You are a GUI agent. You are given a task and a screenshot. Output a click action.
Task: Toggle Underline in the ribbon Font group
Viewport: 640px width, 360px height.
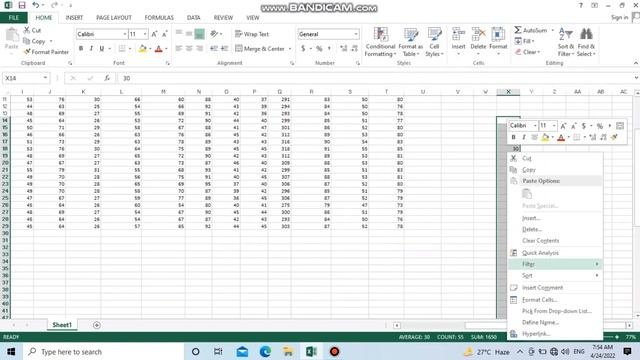[102, 49]
